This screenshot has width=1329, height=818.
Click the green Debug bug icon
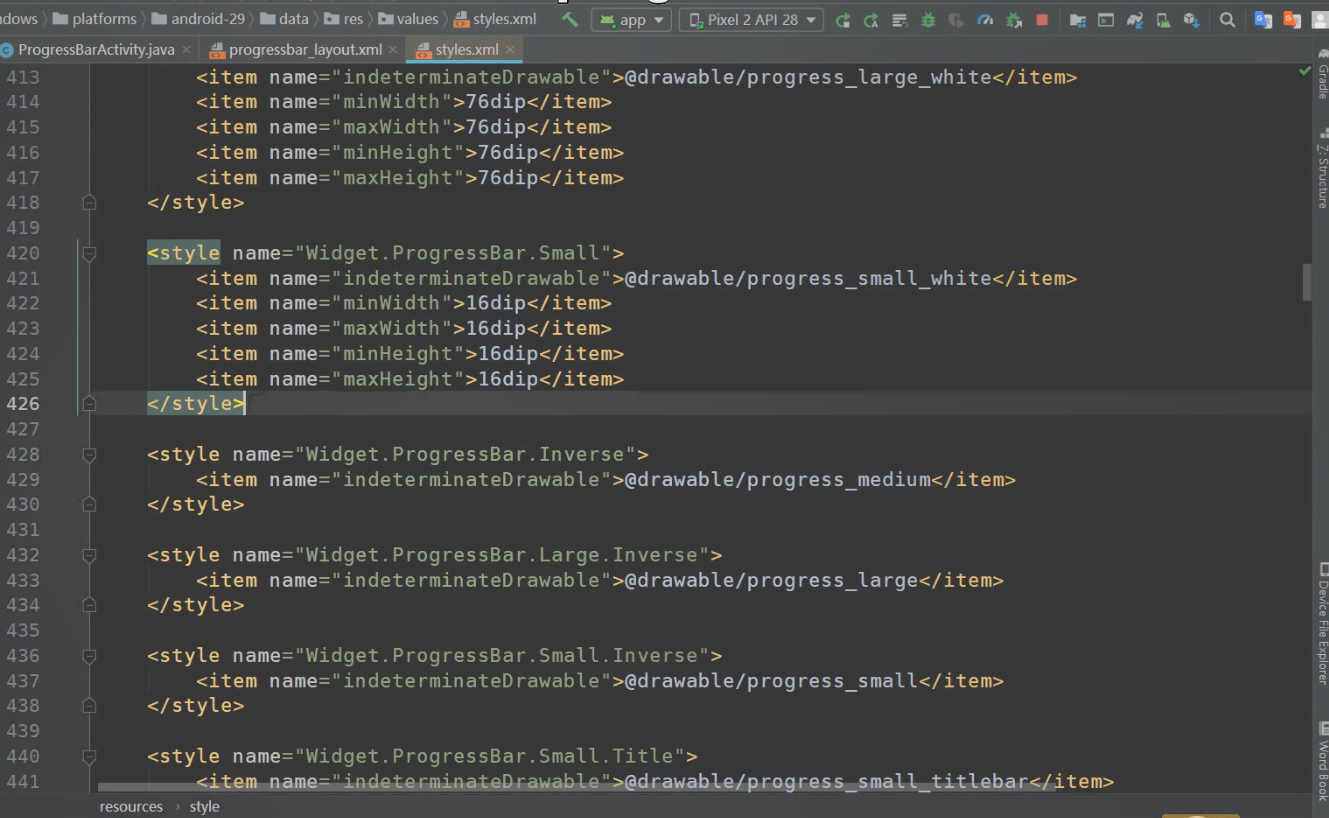point(928,20)
